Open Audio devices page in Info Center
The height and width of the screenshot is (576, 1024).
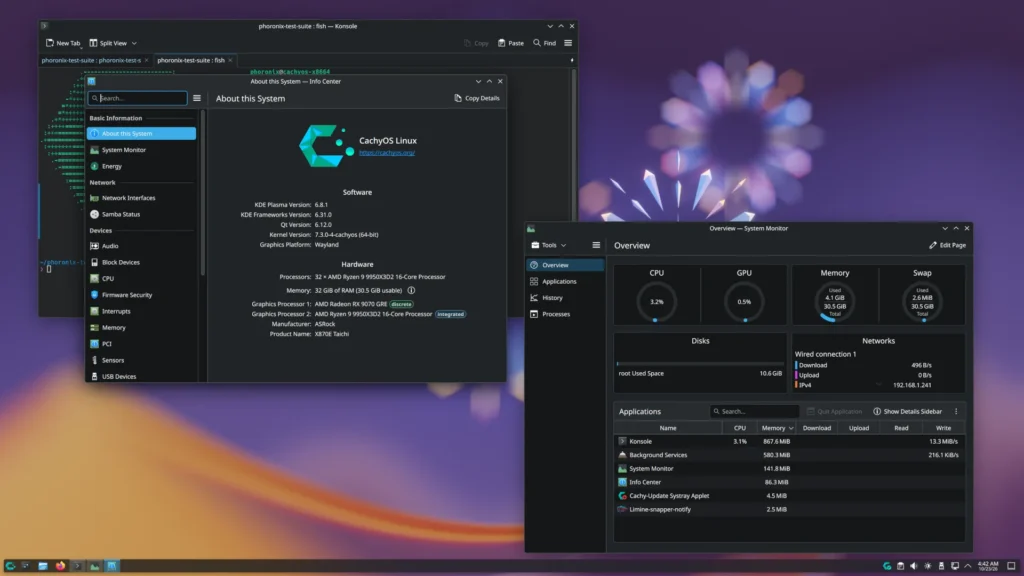tap(141, 246)
